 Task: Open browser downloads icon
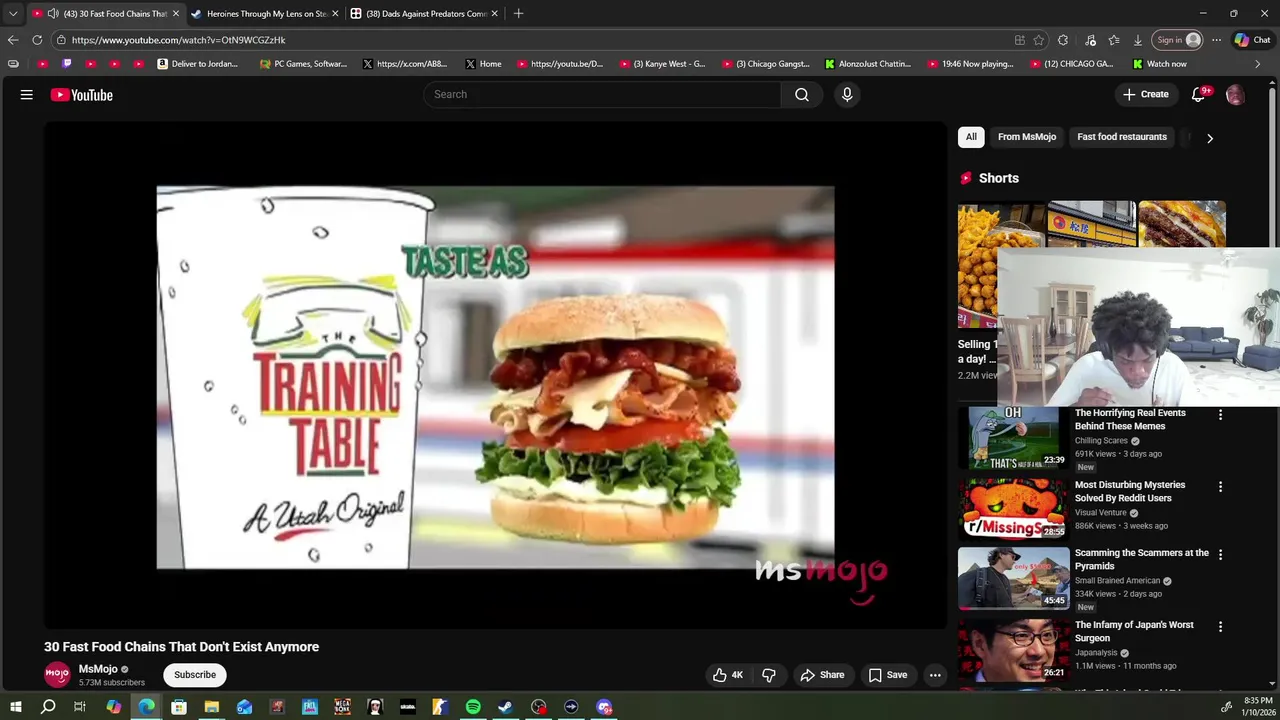click(1138, 40)
